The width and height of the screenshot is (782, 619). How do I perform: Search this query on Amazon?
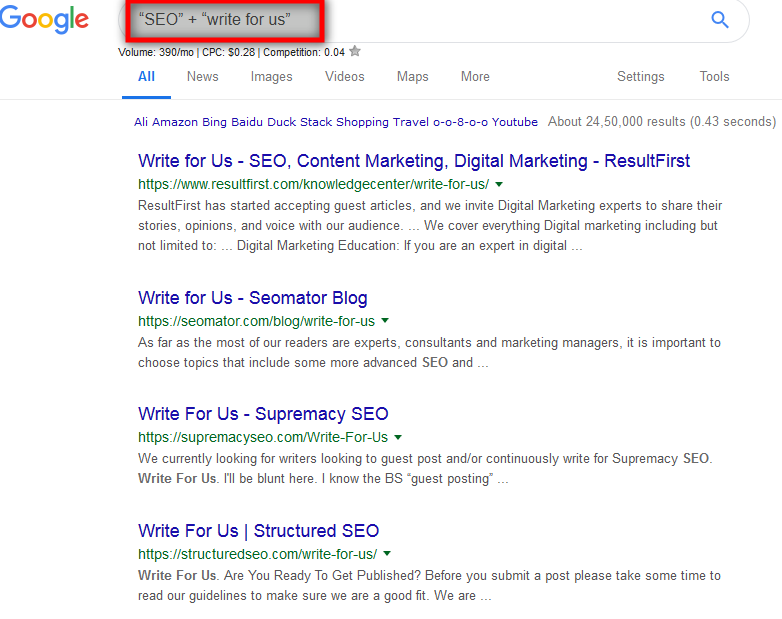[x=175, y=122]
